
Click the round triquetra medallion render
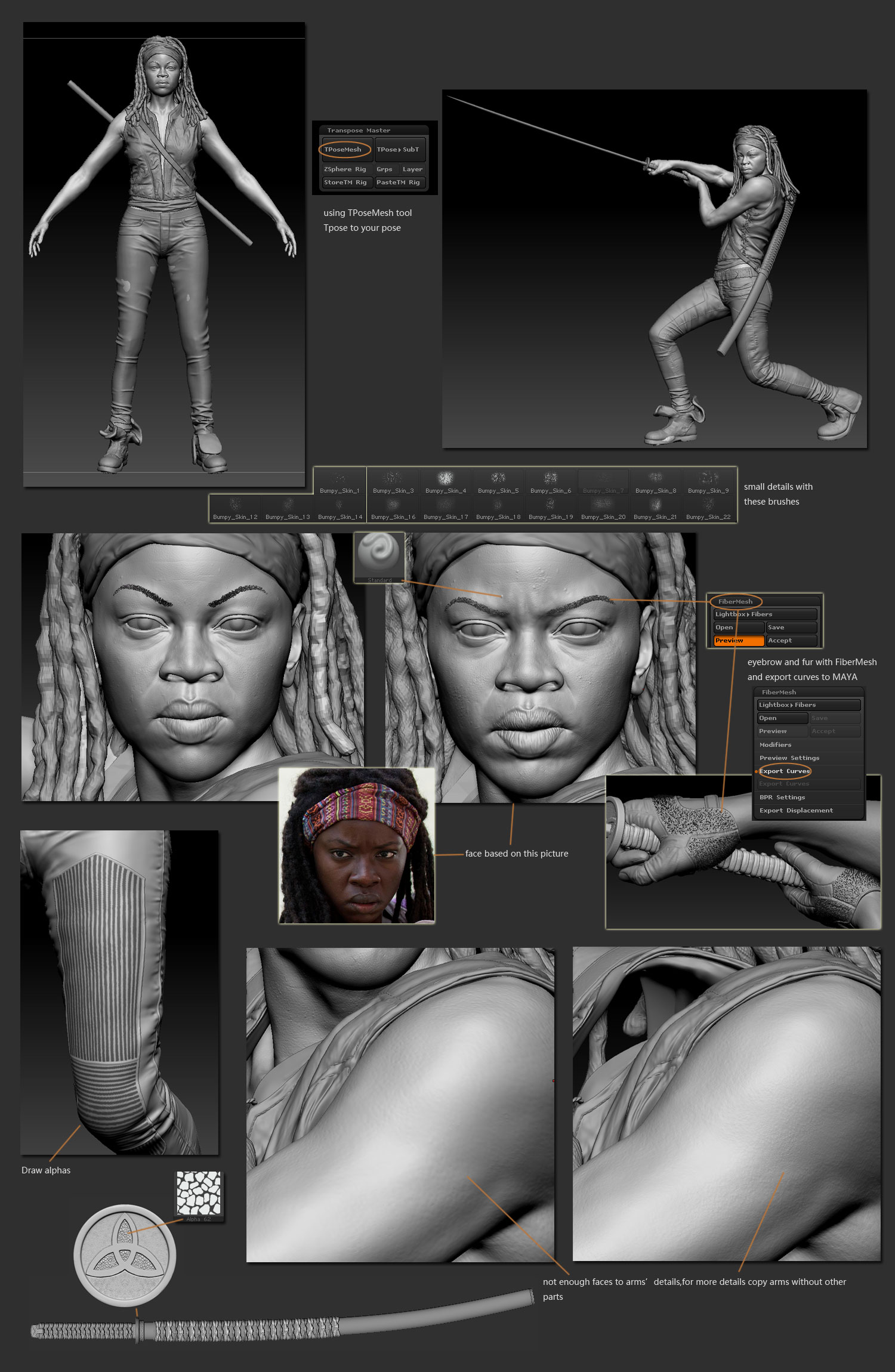pos(125,1255)
